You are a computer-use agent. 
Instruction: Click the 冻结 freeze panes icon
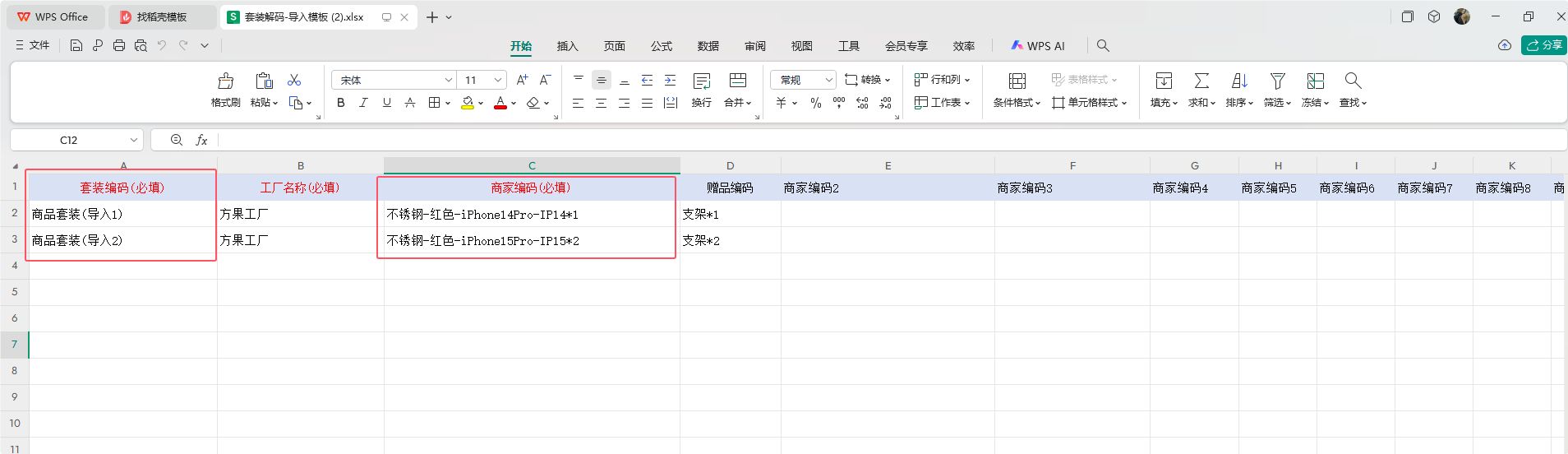(x=1315, y=81)
